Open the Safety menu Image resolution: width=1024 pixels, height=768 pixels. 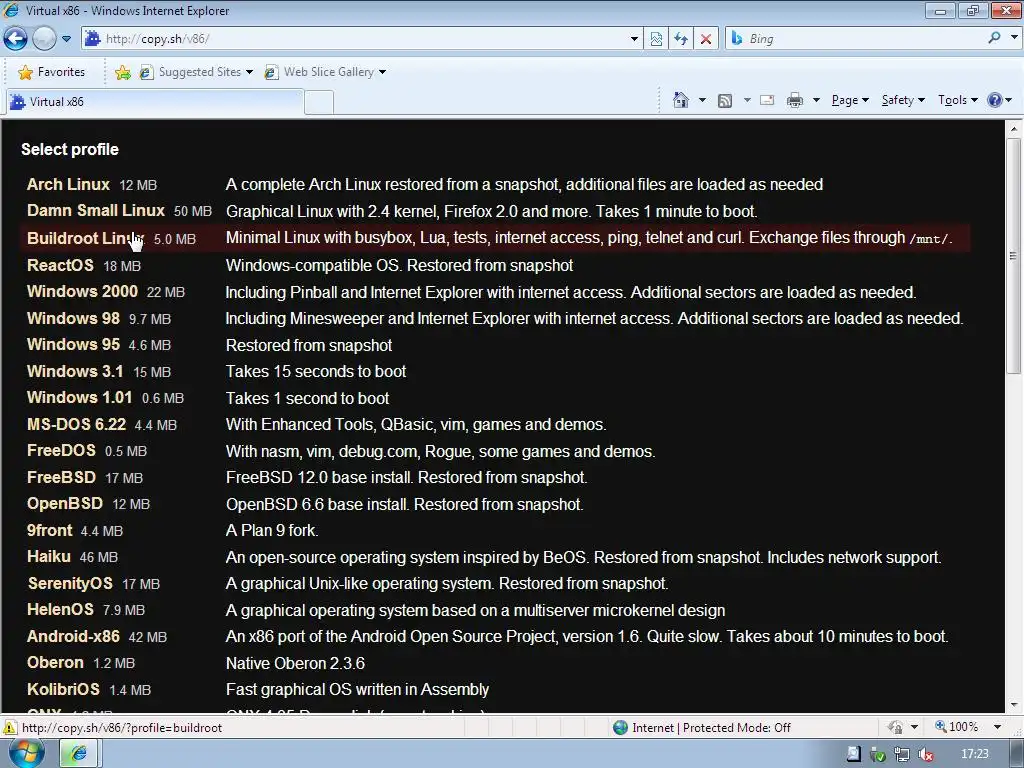pyautogui.click(x=903, y=100)
